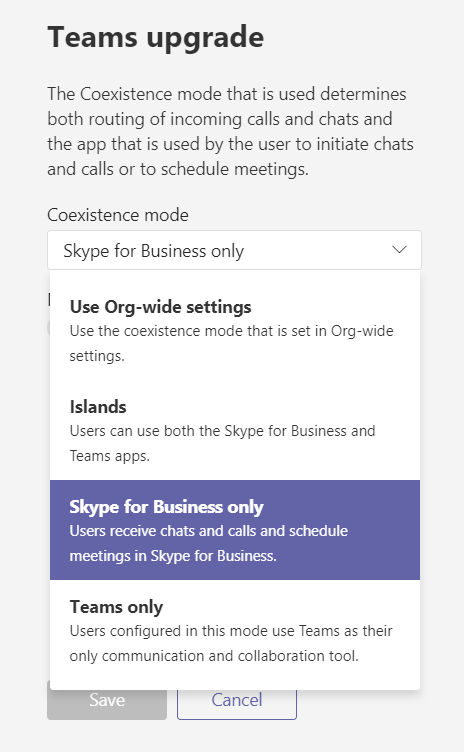Select the 'Use Org-wide settings' option
The image size is (464, 752).
point(235,330)
